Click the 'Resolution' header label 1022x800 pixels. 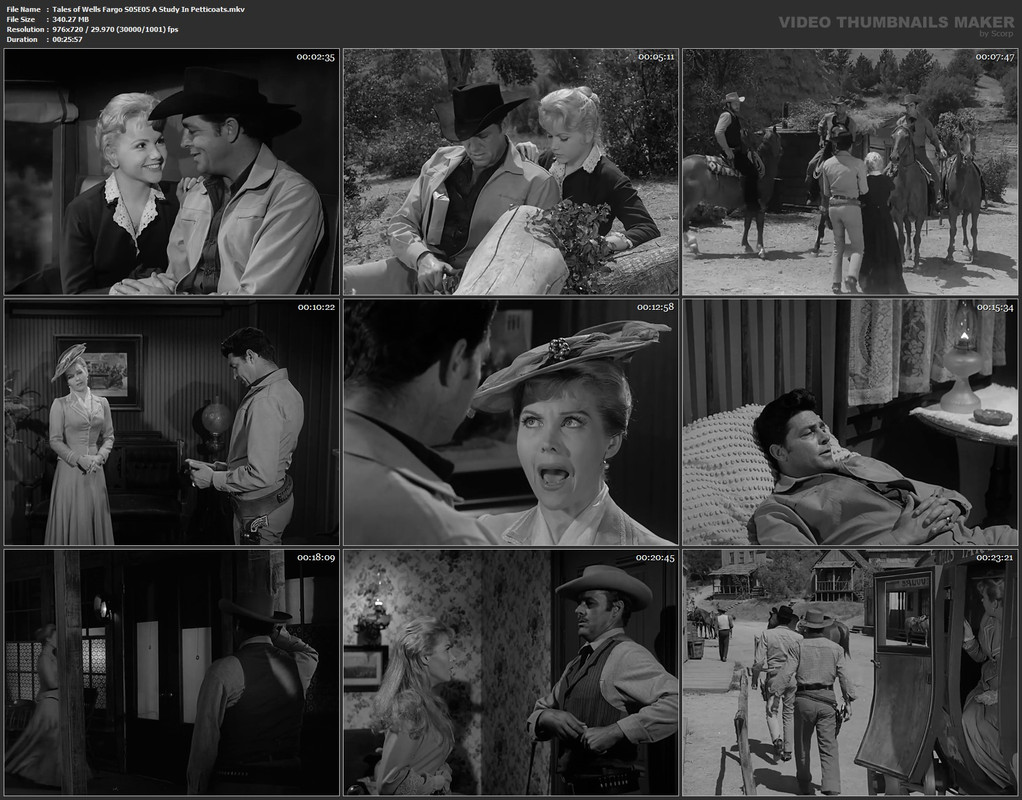pyautogui.click(x=25, y=29)
